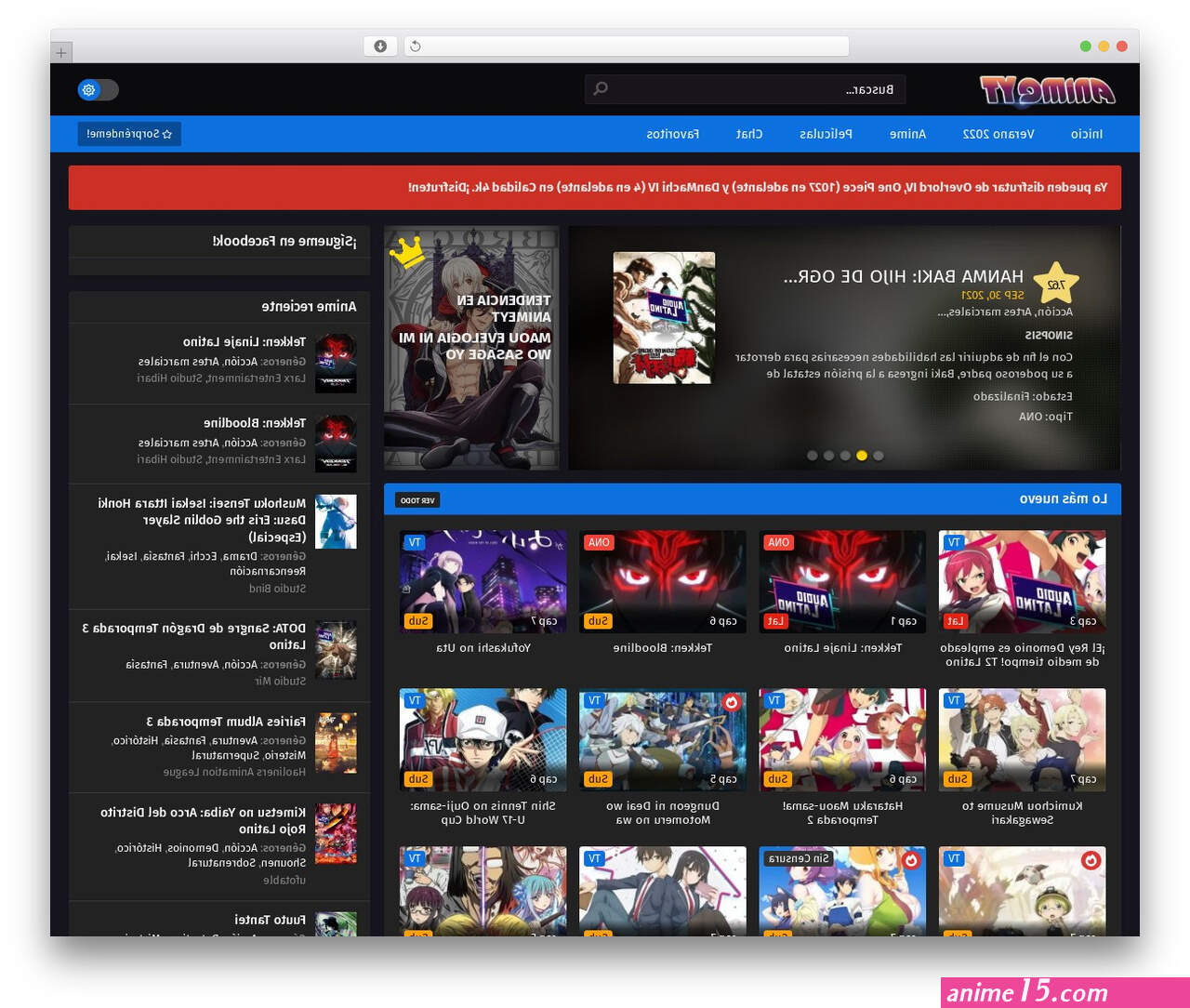
Task: Open the Inicio menu item
Action: [x=1086, y=134]
